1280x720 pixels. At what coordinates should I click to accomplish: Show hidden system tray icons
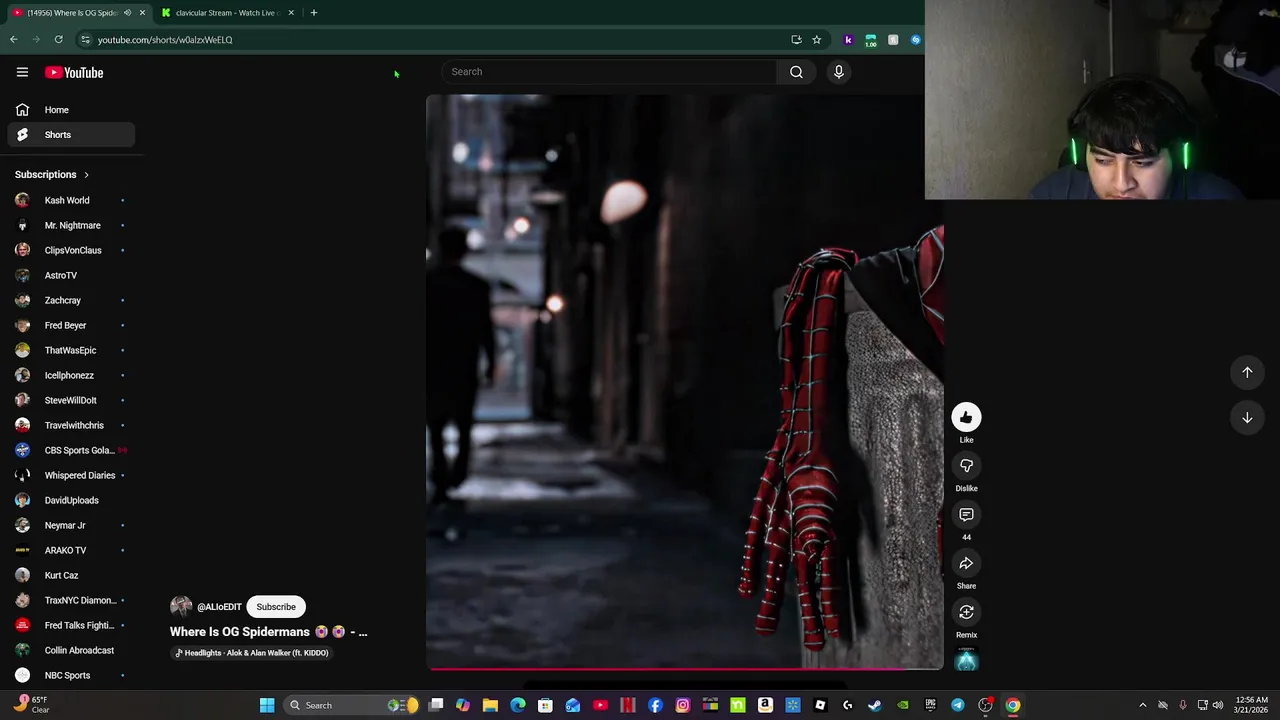pos(1143,705)
